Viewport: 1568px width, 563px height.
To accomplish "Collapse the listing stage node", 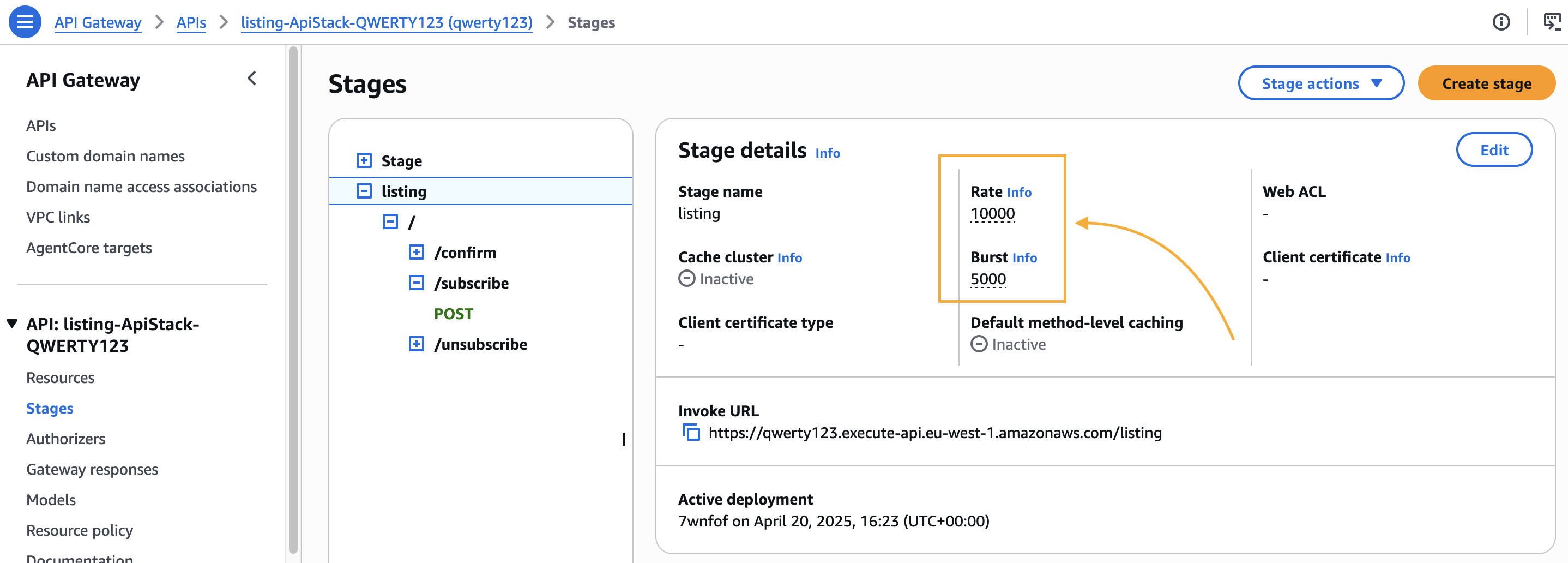I will point(364,191).
